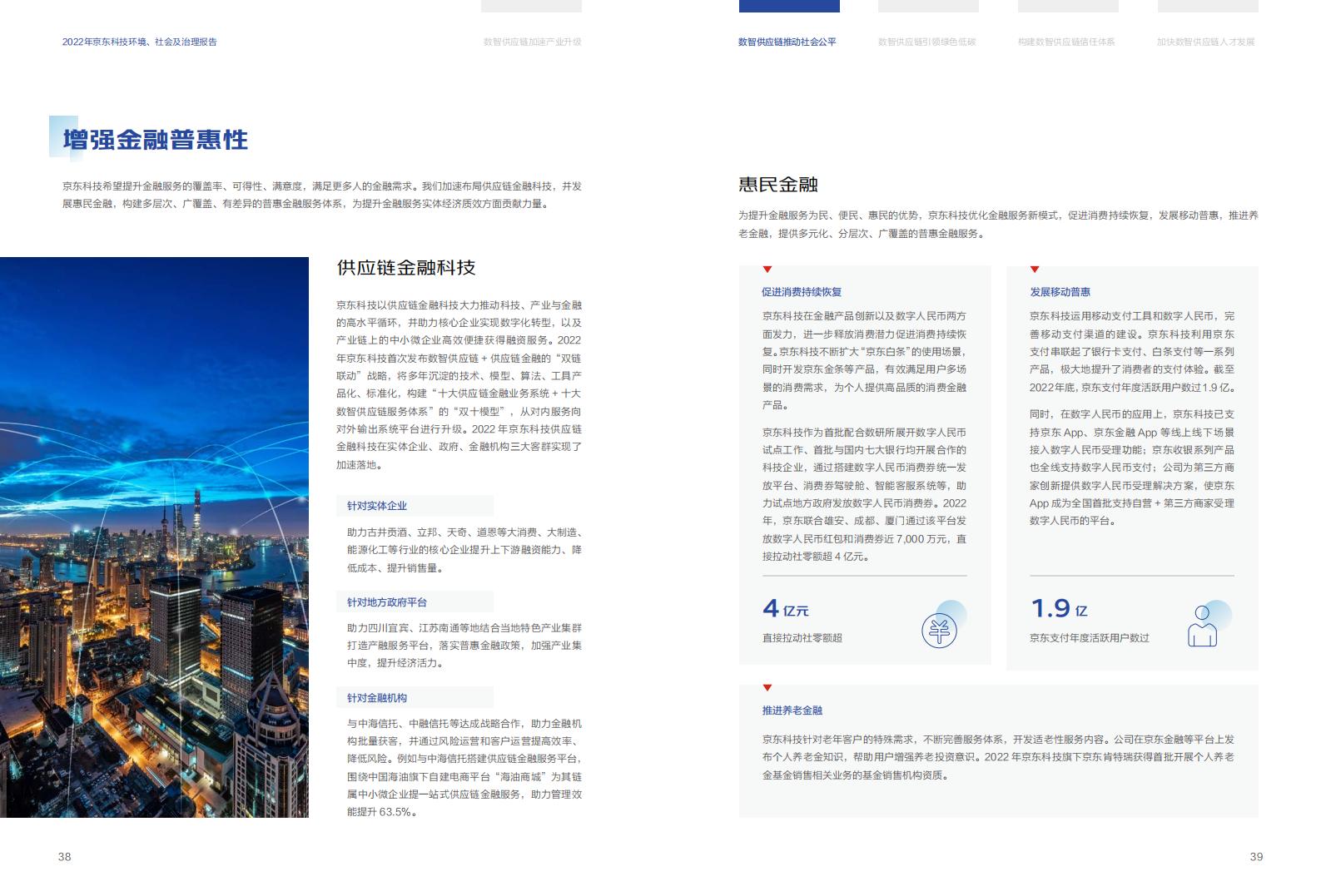Screen dimensions: 1321x896
Task: Select the 数智供应链加速产业升级 tab
Action: (x=532, y=42)
